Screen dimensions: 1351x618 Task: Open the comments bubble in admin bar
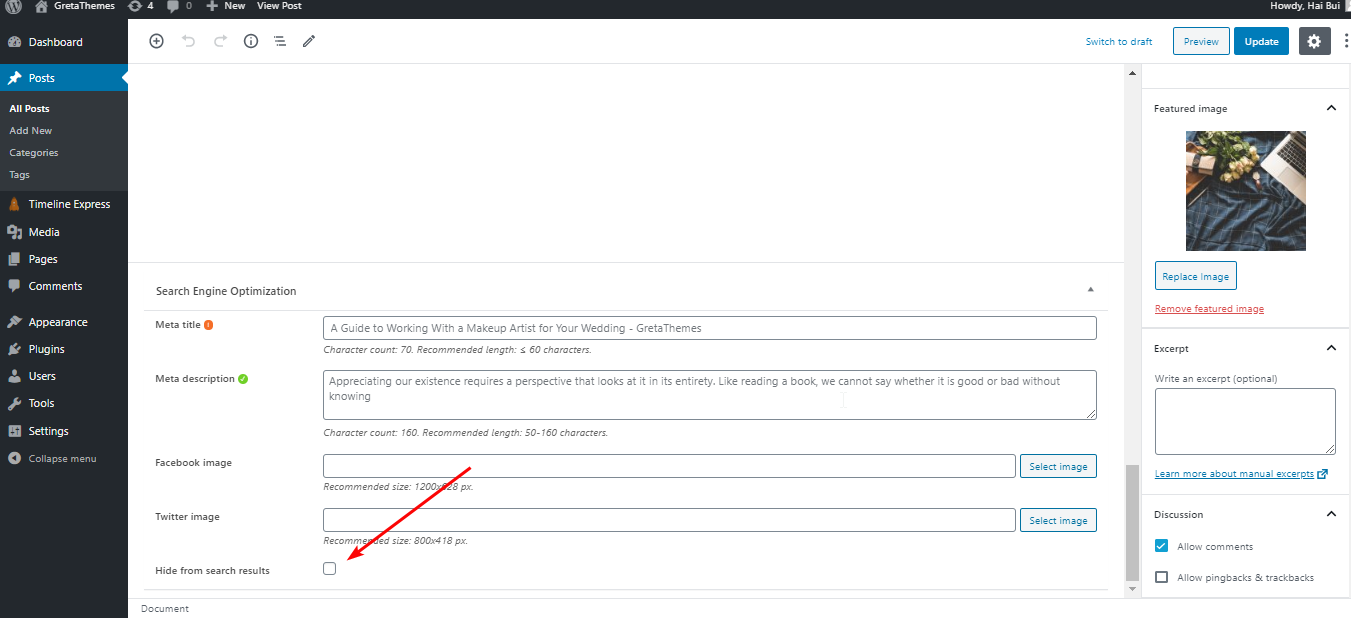180,6
